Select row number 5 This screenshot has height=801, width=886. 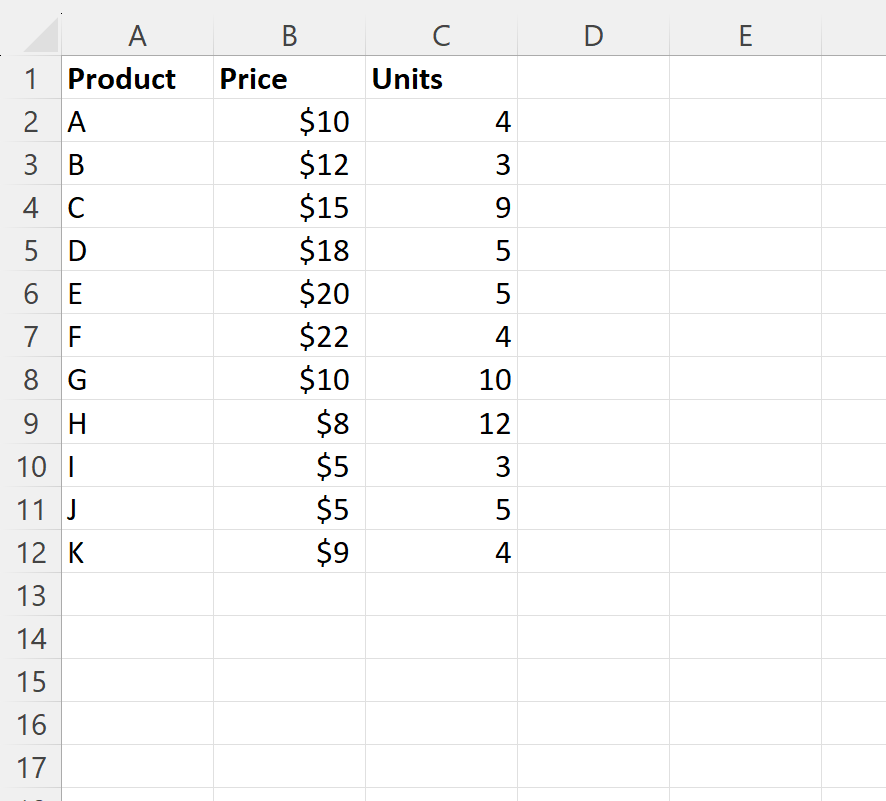click(30, 250)
